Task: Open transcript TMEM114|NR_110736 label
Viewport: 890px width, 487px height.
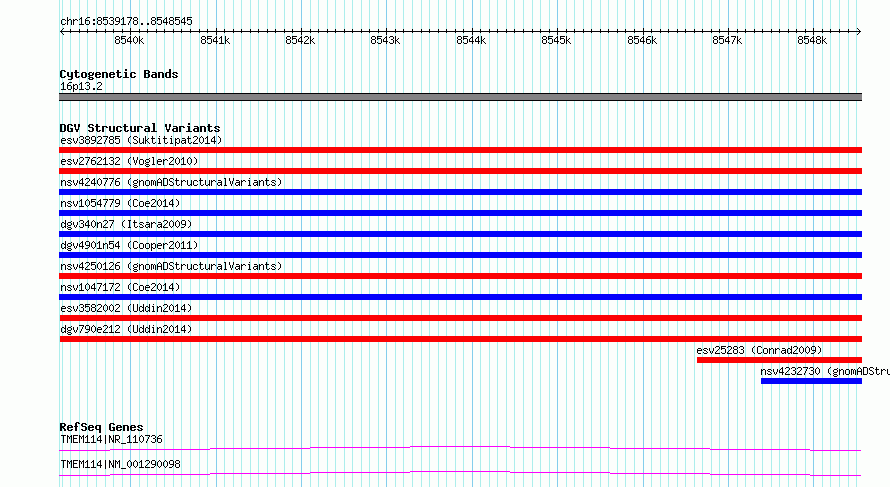Action: 111,439
